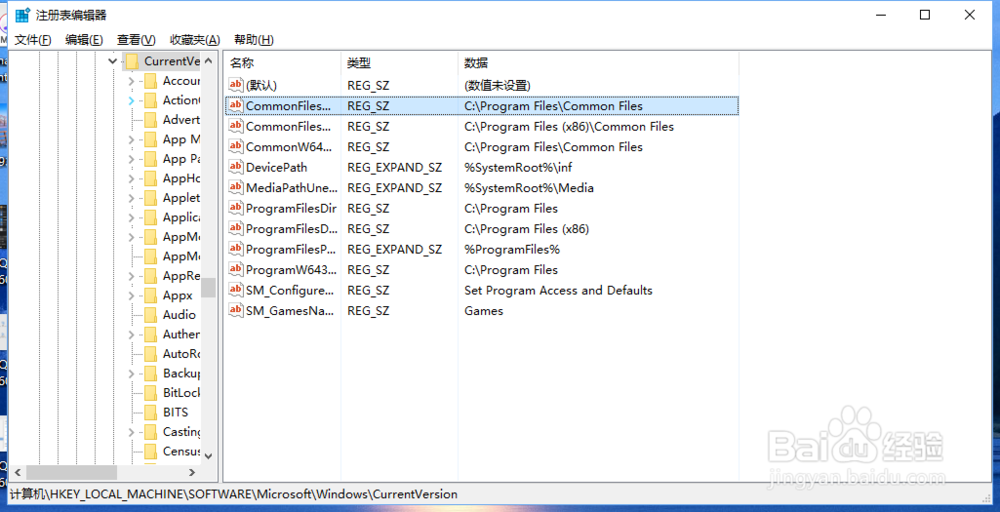Open the 帮助(H) menu

coord(254,40)
